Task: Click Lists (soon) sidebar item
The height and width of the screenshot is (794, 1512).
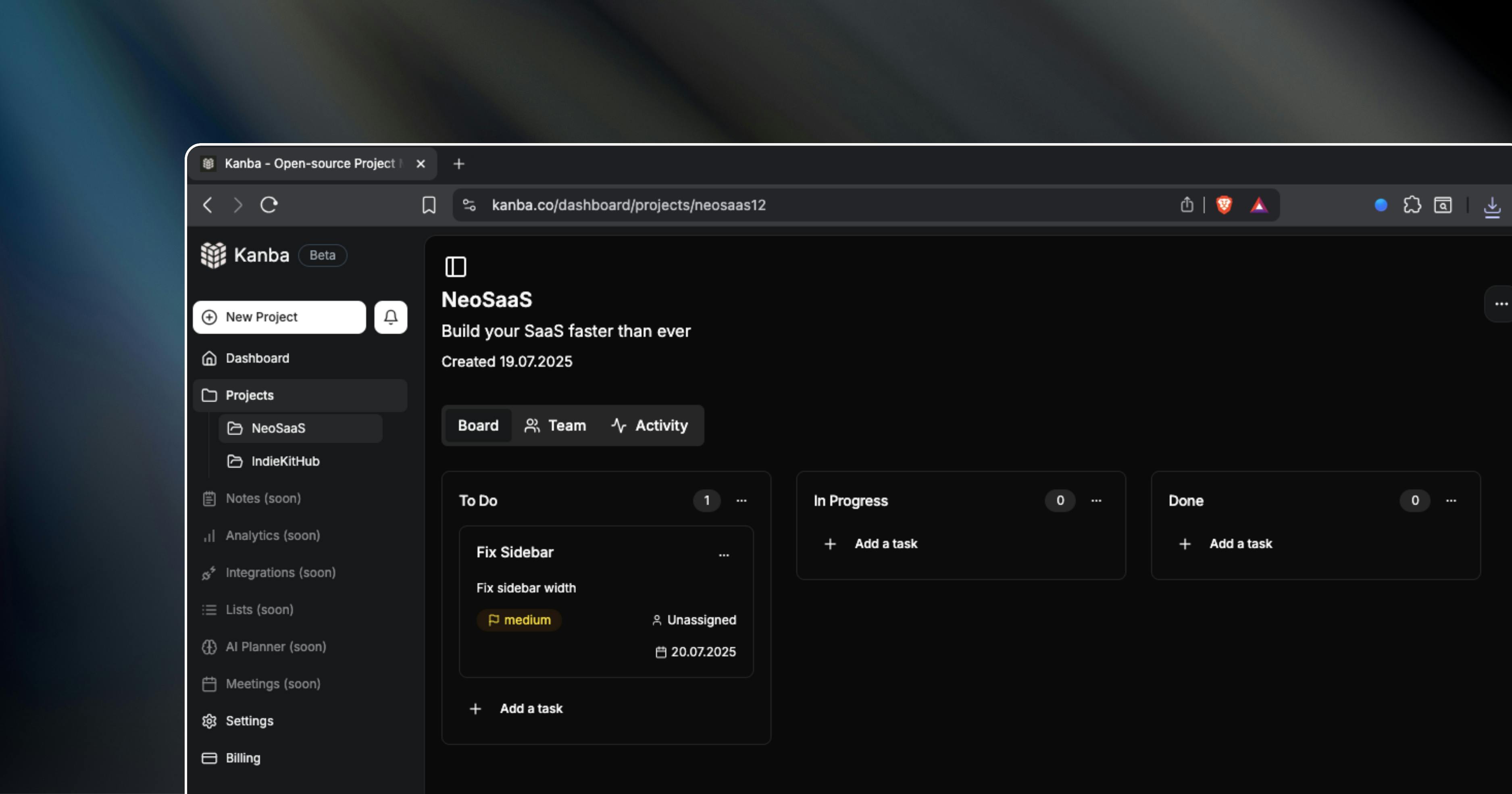Action: coord(300,609)
